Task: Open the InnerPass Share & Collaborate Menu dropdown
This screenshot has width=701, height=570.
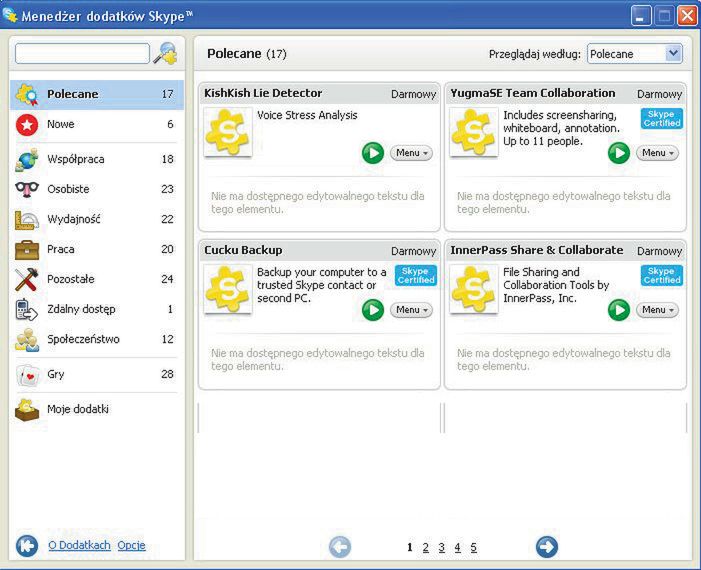Action: tap(657, 310)
